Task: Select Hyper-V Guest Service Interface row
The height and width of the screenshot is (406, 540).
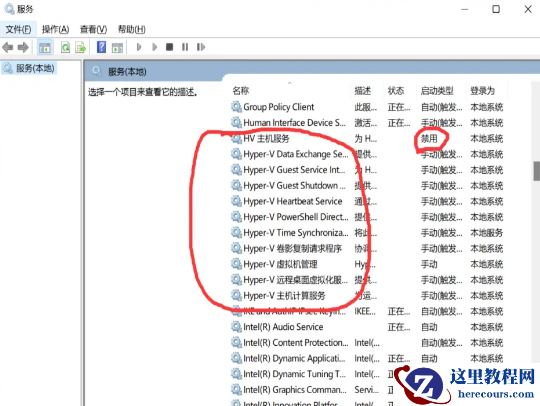Action: coord(367,170)
